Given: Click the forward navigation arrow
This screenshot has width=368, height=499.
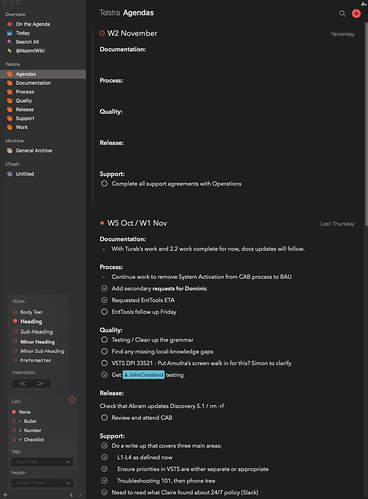Looking at the screenshot, I should pos(80,495).
